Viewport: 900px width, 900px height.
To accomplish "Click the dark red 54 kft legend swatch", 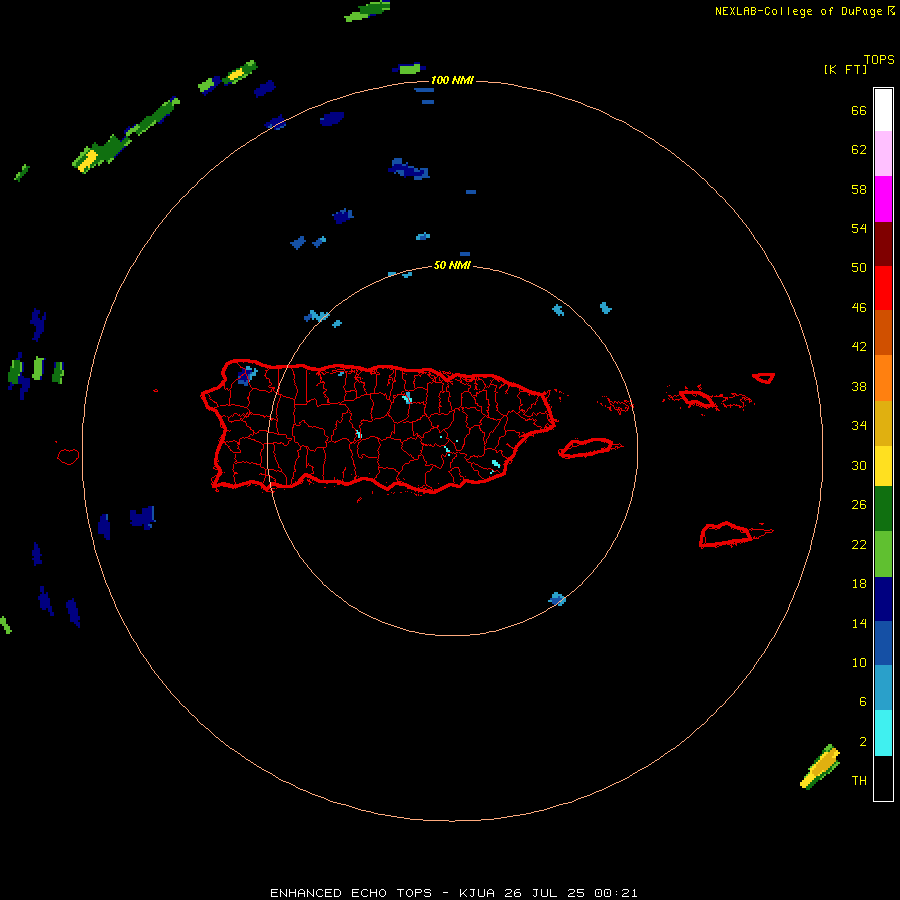I will click(883, 244).
